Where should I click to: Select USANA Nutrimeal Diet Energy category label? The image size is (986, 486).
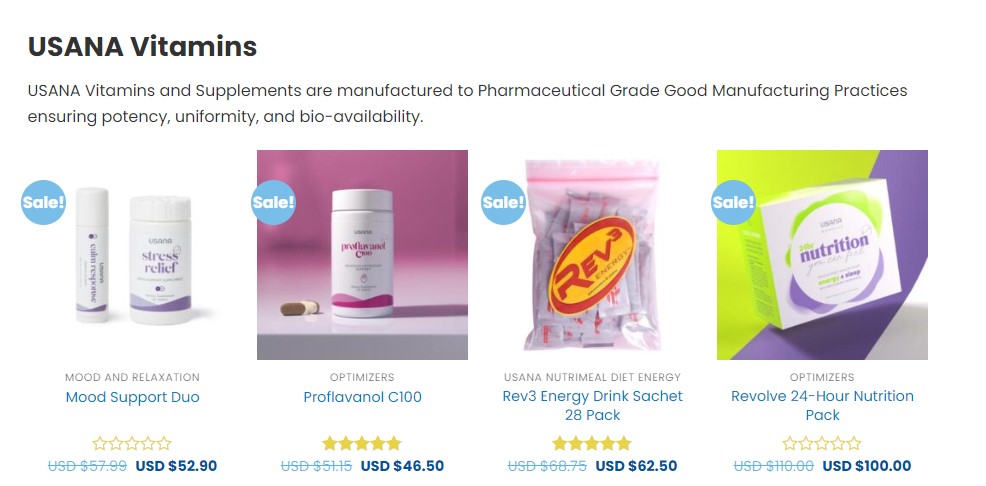pos(592,377)
